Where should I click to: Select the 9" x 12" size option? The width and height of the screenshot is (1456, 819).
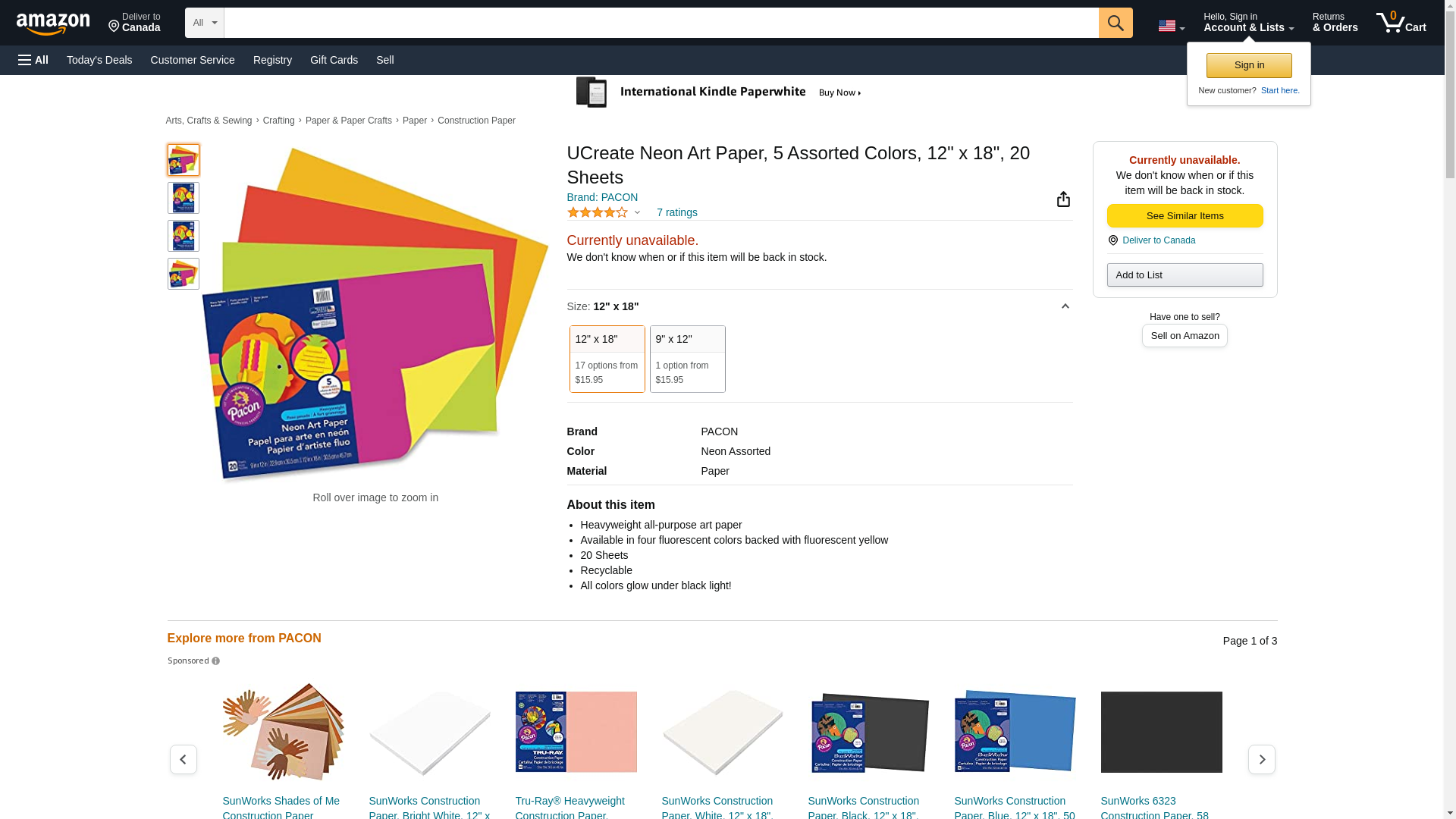(x=687, y=359)
